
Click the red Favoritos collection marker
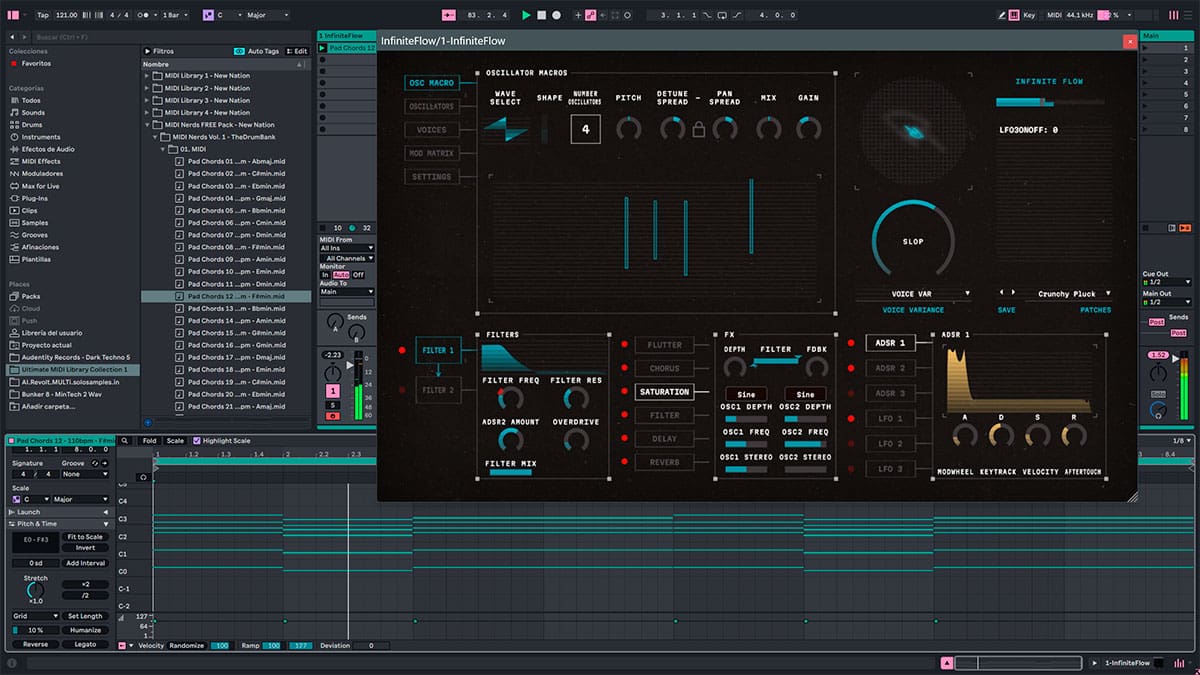pyautogui.click(x=14, y=63)
